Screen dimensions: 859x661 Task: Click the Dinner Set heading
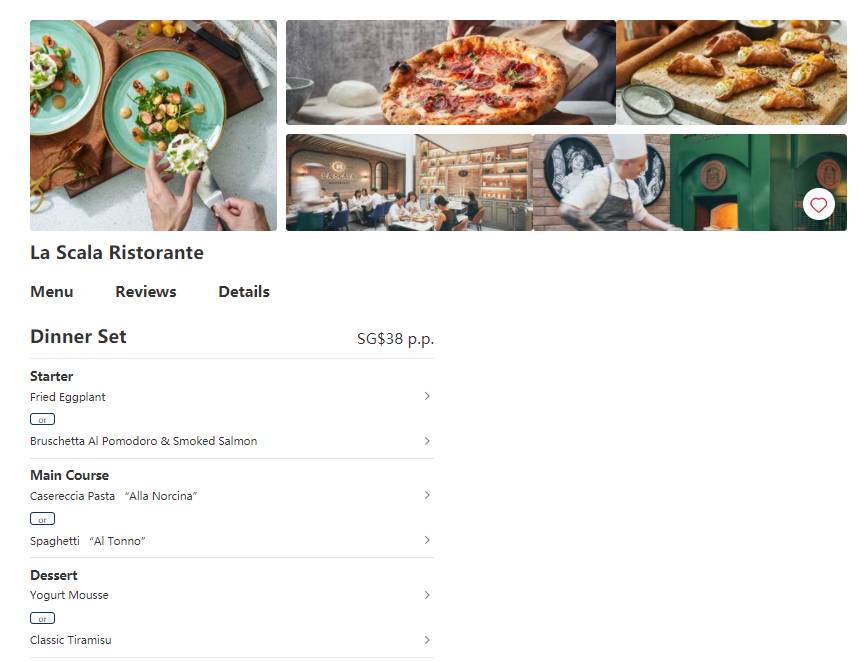click(78, 337)
